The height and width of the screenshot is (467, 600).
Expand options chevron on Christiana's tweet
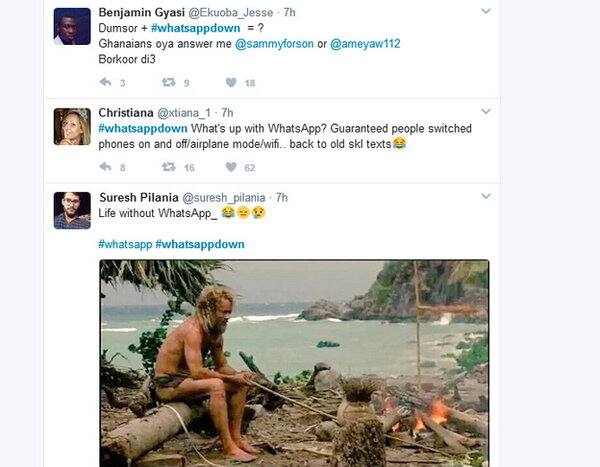tap(486, 112)
